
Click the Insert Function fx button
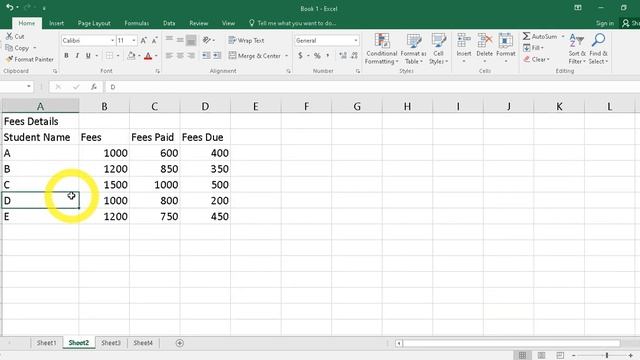click(94, 87)
